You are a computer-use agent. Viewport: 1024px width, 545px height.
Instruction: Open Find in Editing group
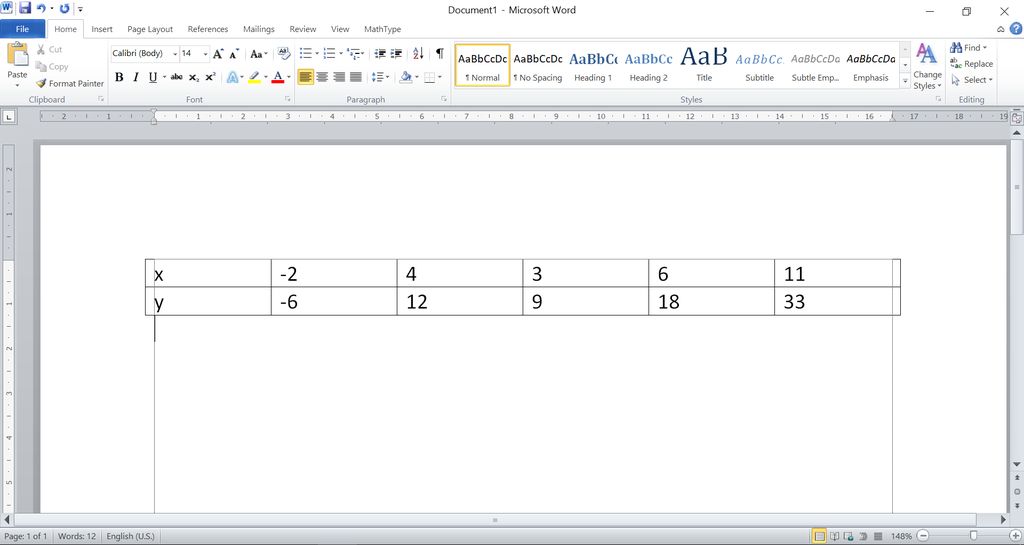tap(968, 48)
